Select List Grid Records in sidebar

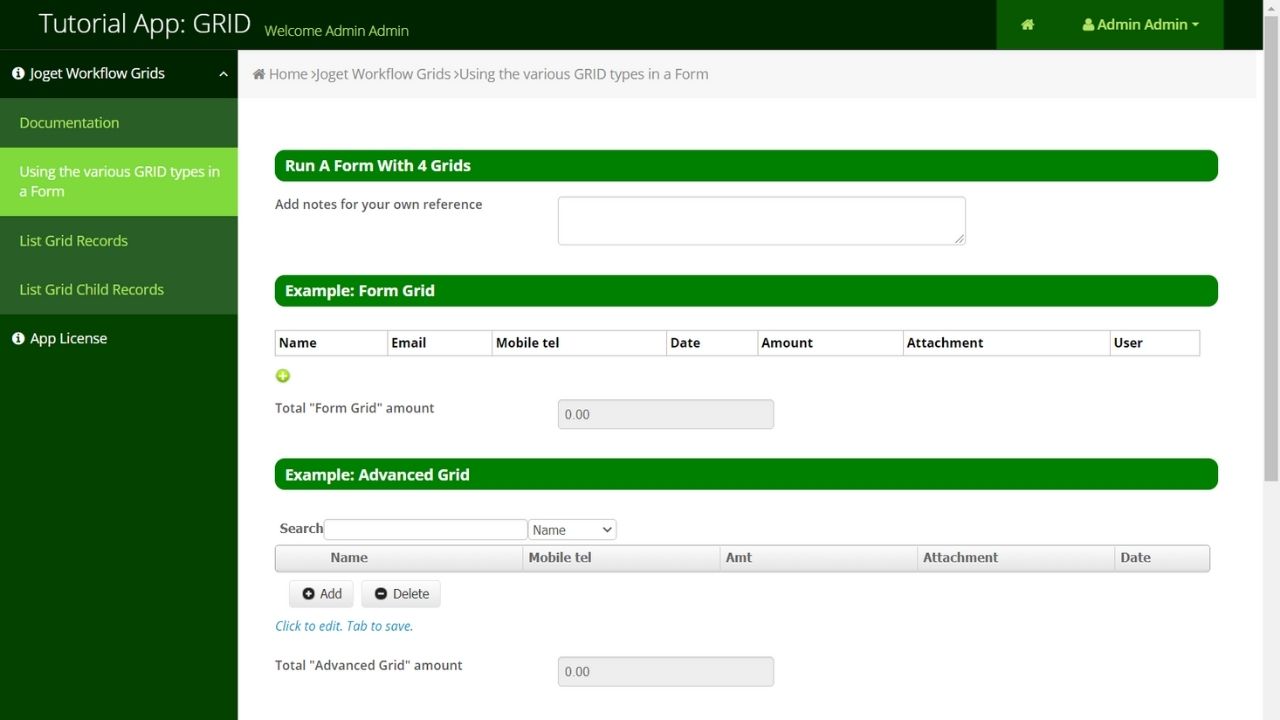point(74,241)
